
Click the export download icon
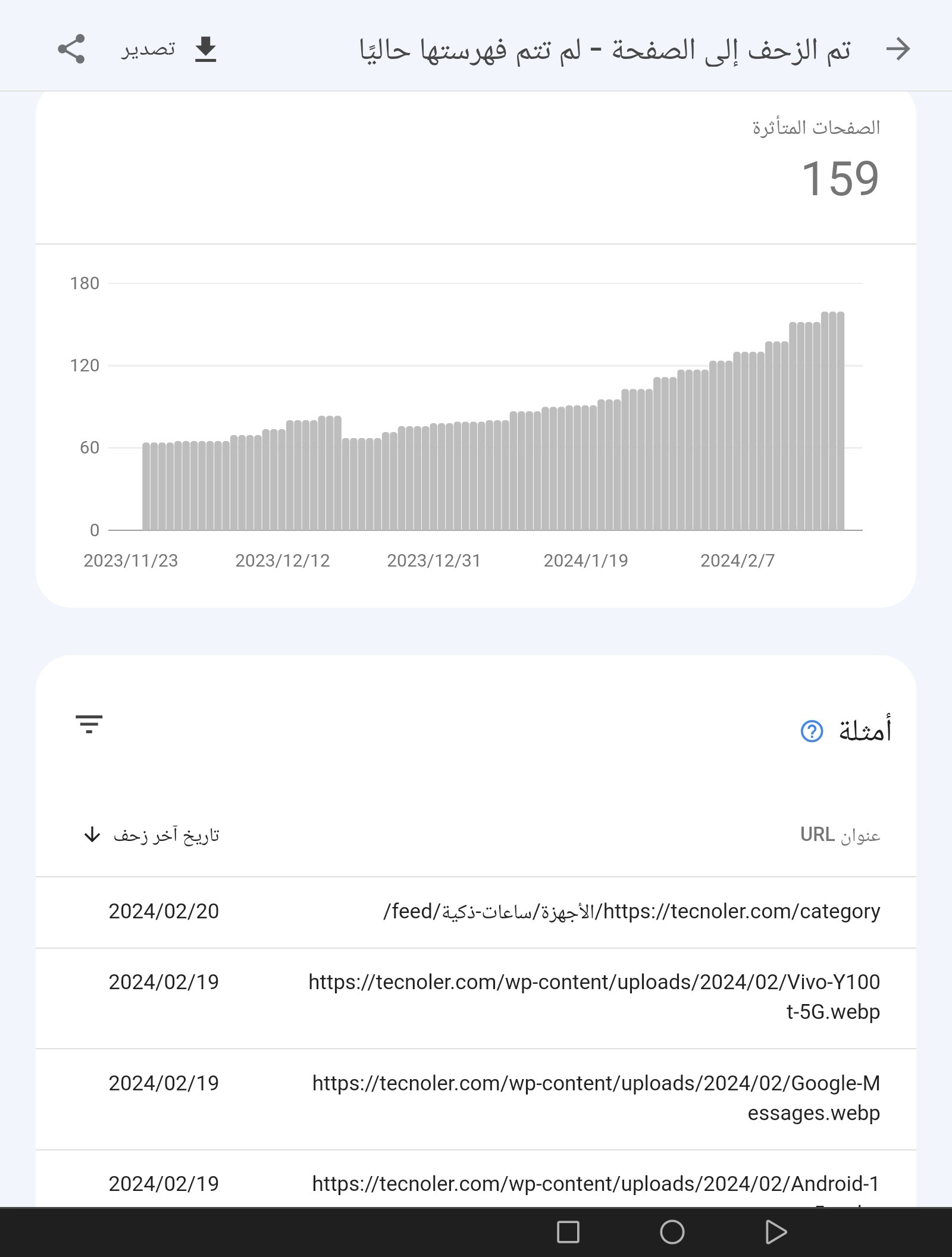205,49
